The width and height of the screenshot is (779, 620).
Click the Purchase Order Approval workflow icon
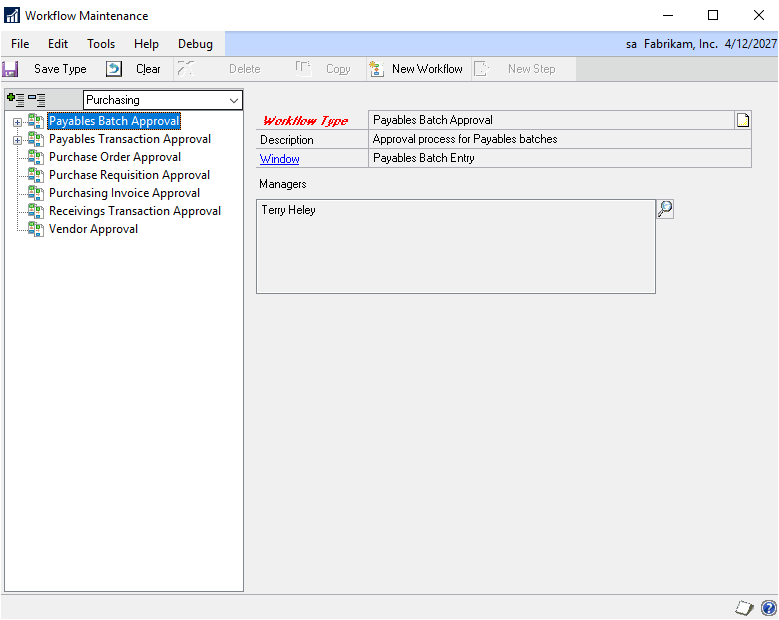(36, 157)
